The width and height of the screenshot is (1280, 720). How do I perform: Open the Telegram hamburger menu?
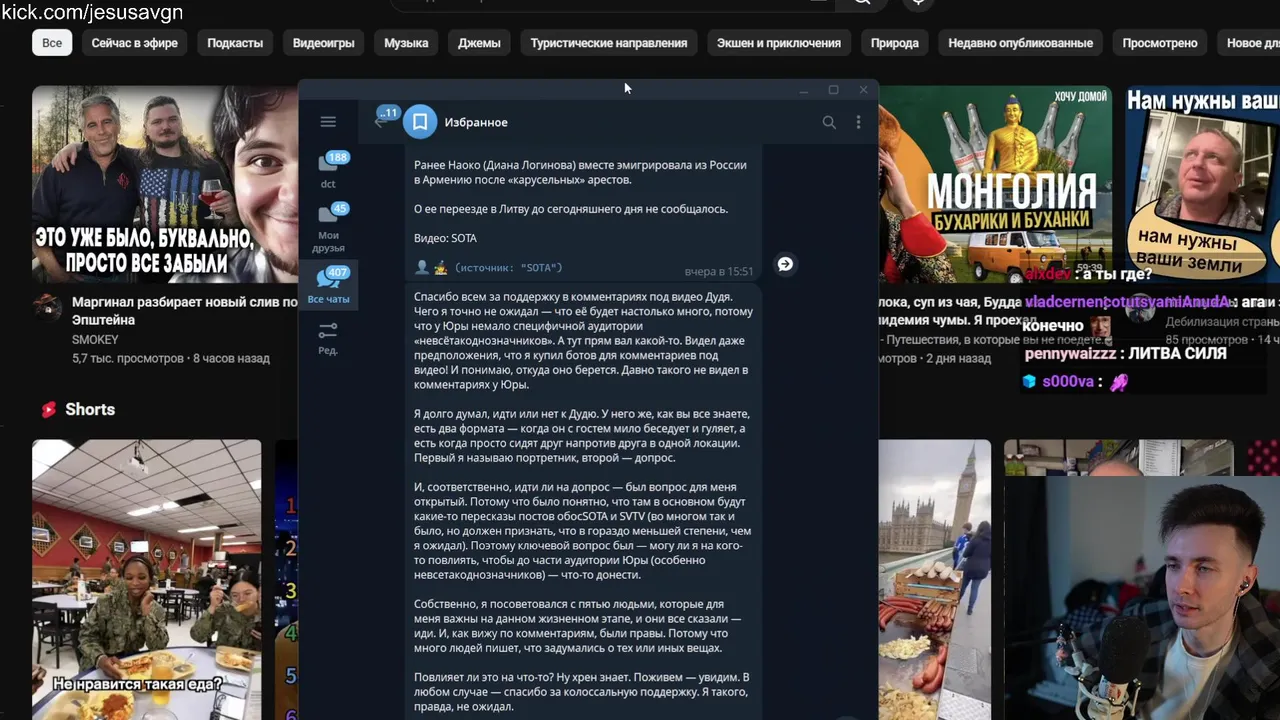coord(328,122)
